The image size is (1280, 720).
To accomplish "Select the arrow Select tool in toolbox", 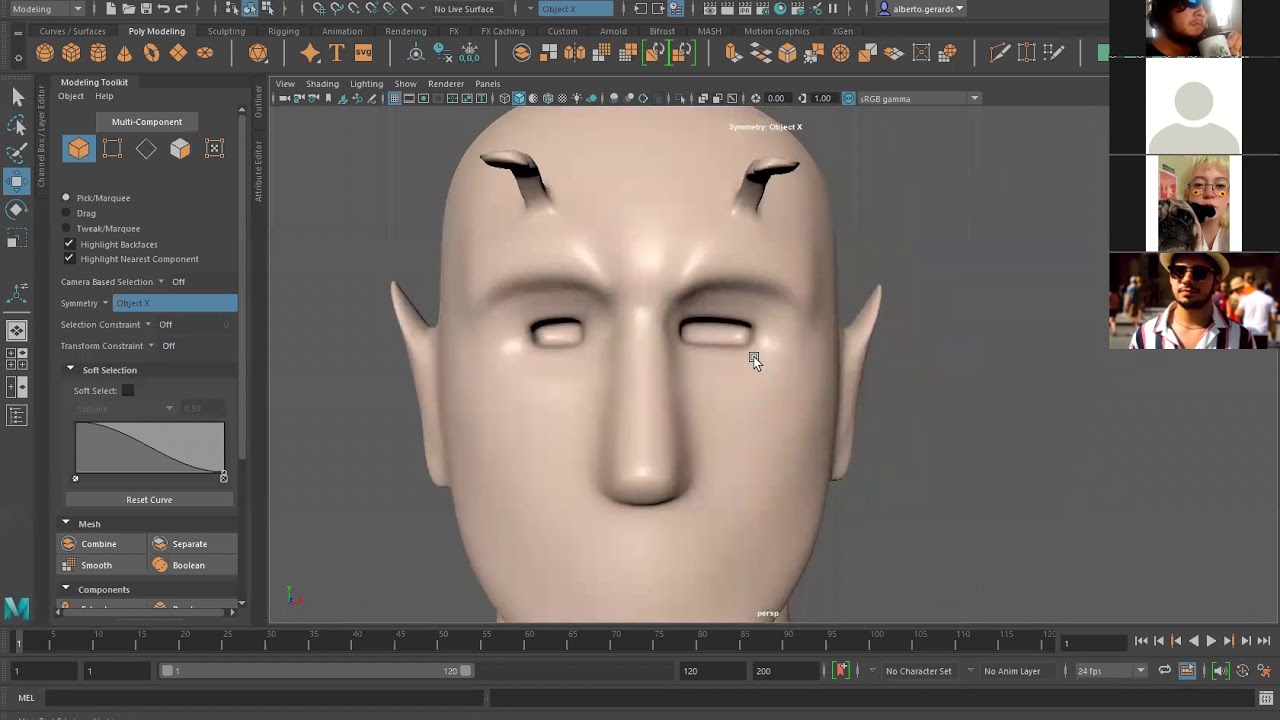I will pyautogui.click(x=17, y=97).
